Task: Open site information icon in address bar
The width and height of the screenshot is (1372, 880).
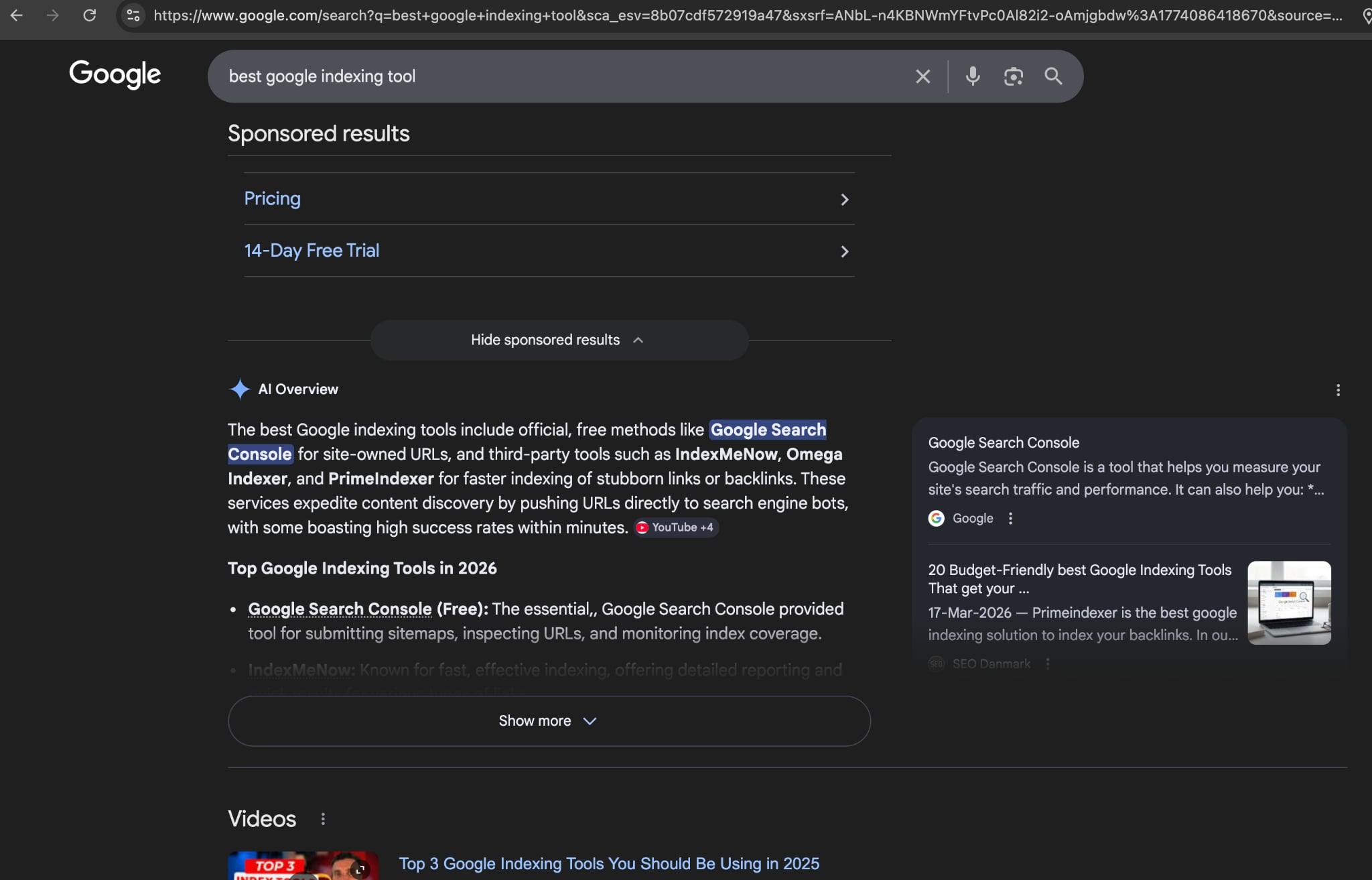Action: tap(133, 15)
